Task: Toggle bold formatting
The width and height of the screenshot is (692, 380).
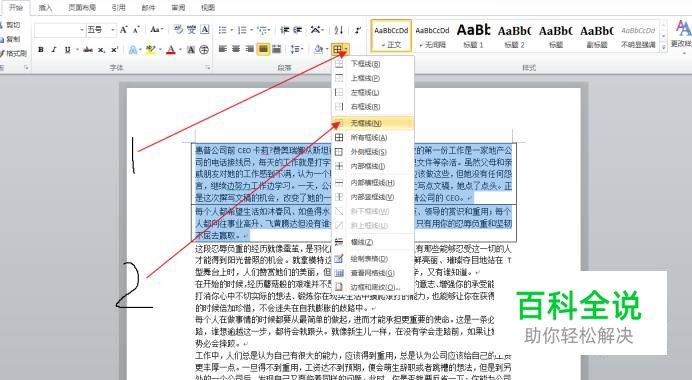Action: pos(41,49)
